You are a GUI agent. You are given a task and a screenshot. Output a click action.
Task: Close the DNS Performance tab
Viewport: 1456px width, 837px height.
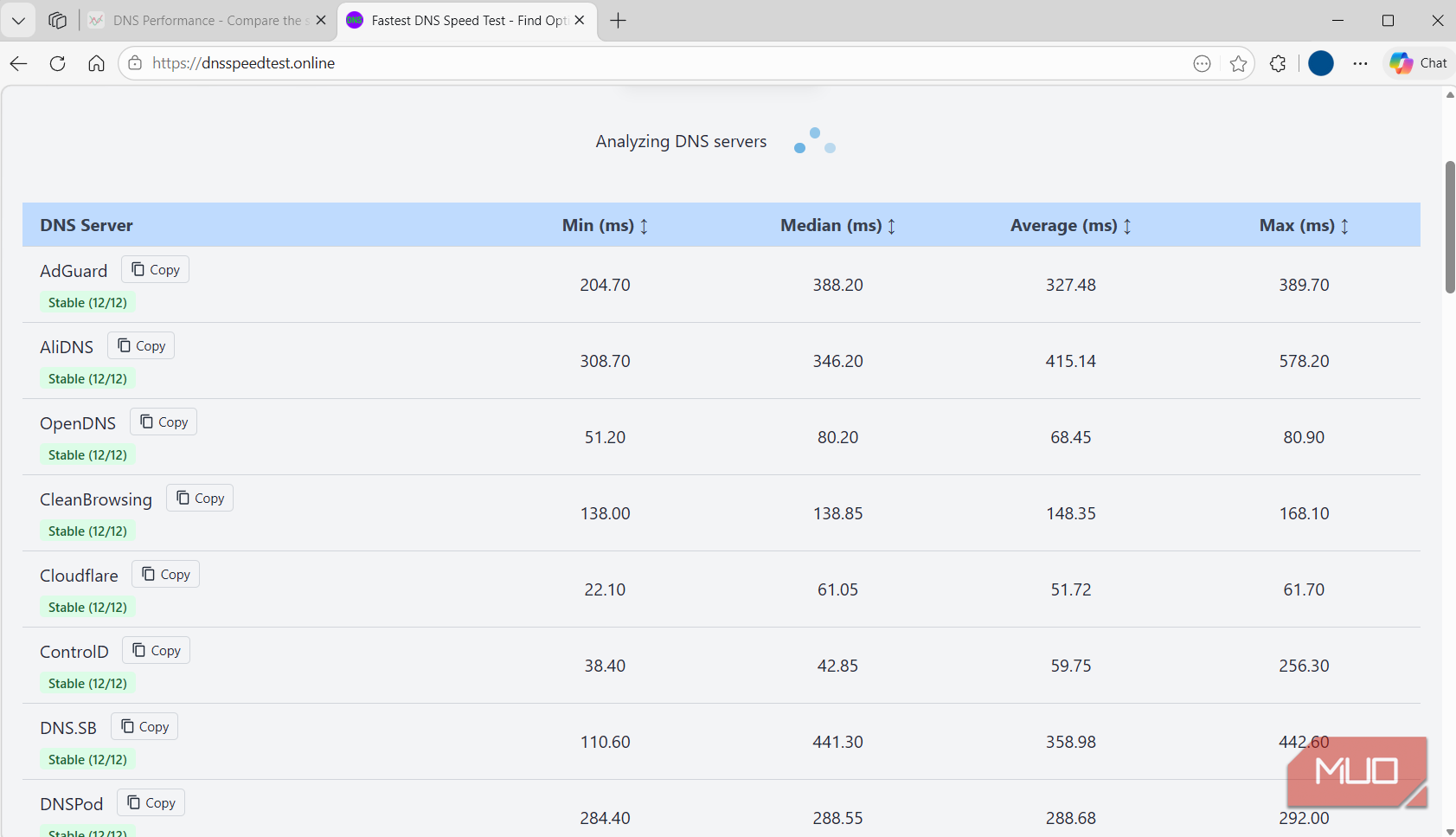[x=321, y=20]
